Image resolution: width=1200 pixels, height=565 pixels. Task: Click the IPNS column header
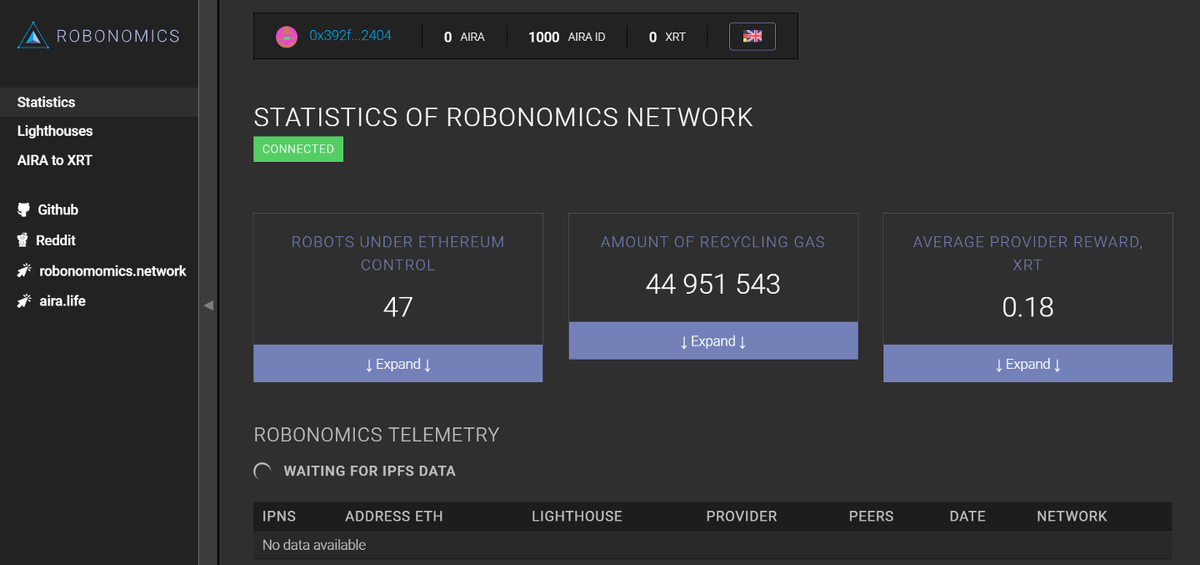tap(279, 516)
